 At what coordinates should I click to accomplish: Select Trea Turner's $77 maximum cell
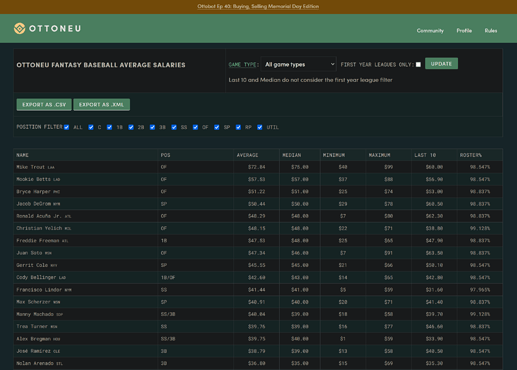click(389, 327)
